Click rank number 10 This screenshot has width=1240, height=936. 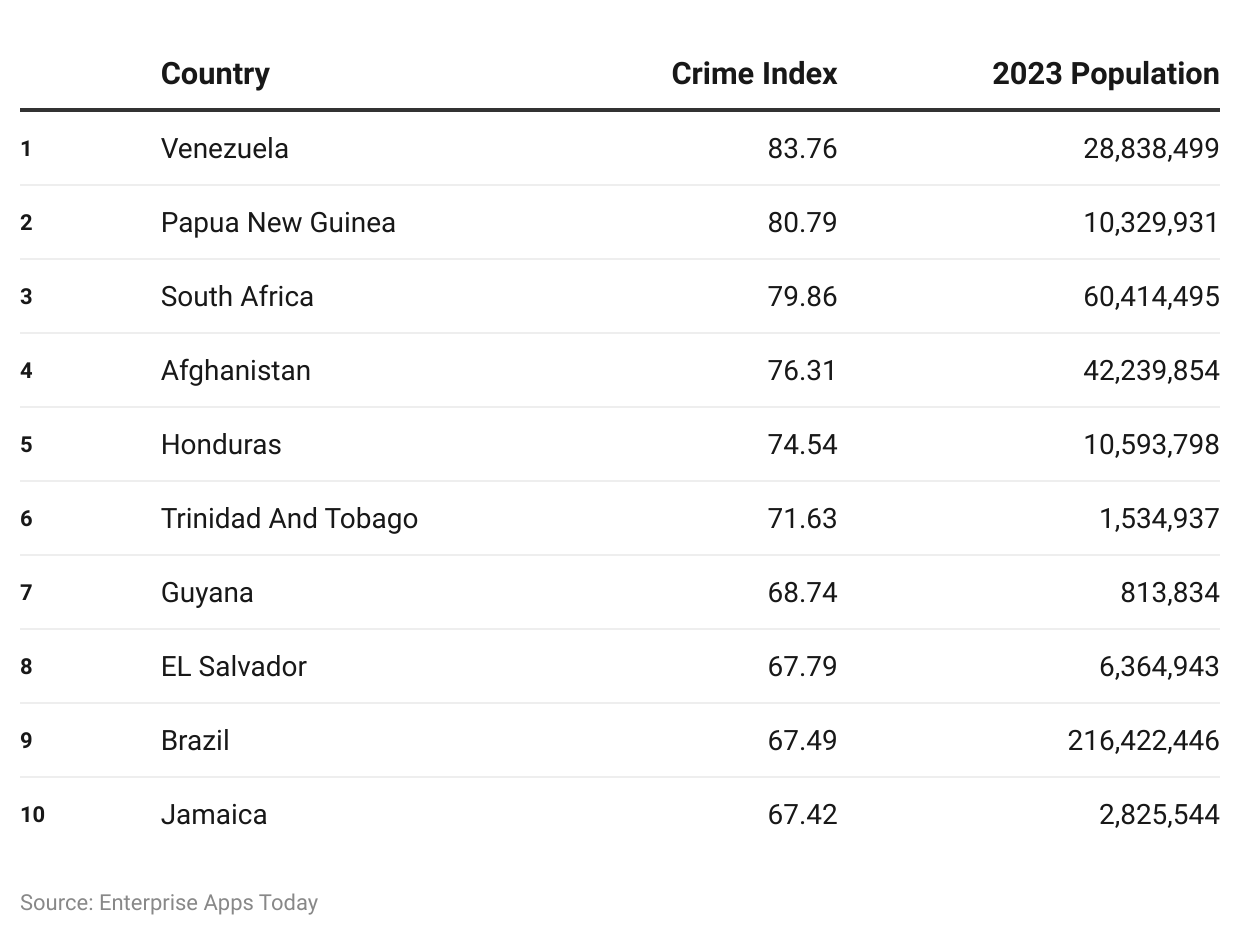click(x=32, y=814)
